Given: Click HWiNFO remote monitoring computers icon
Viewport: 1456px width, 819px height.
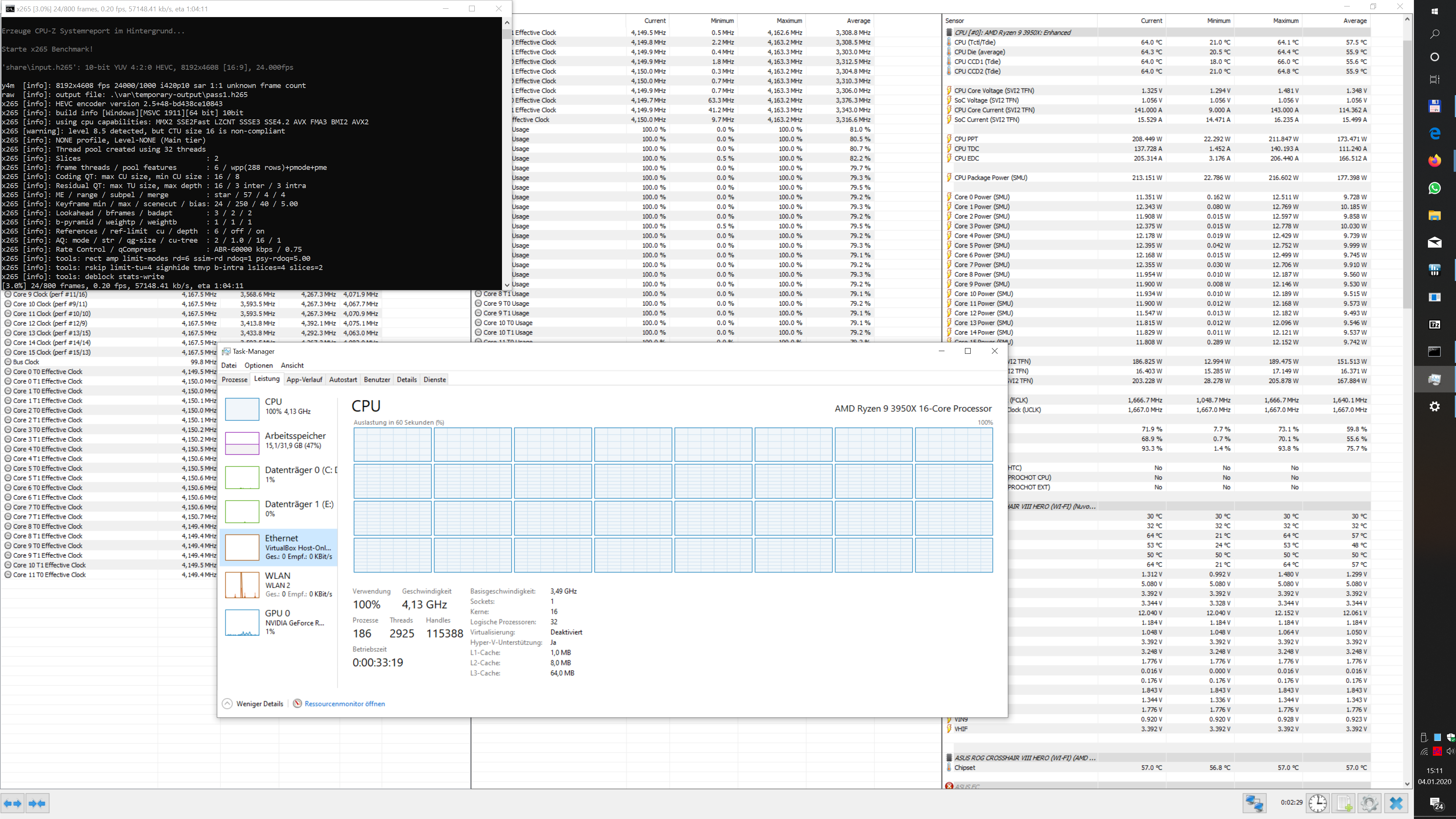Looking at the screenshot, I should click(1254, 803).
